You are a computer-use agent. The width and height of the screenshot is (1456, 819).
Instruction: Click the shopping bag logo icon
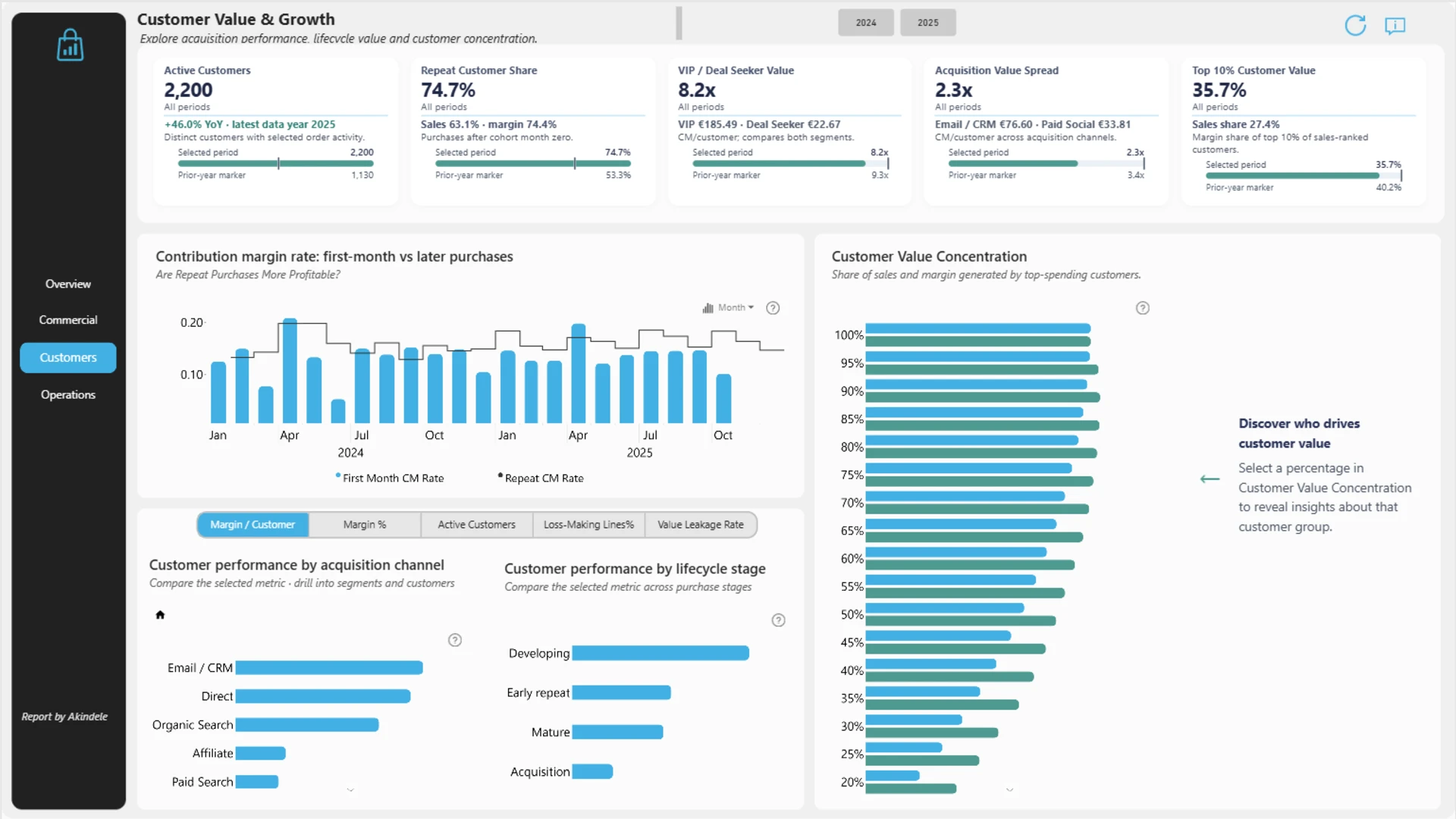(70, 45)
